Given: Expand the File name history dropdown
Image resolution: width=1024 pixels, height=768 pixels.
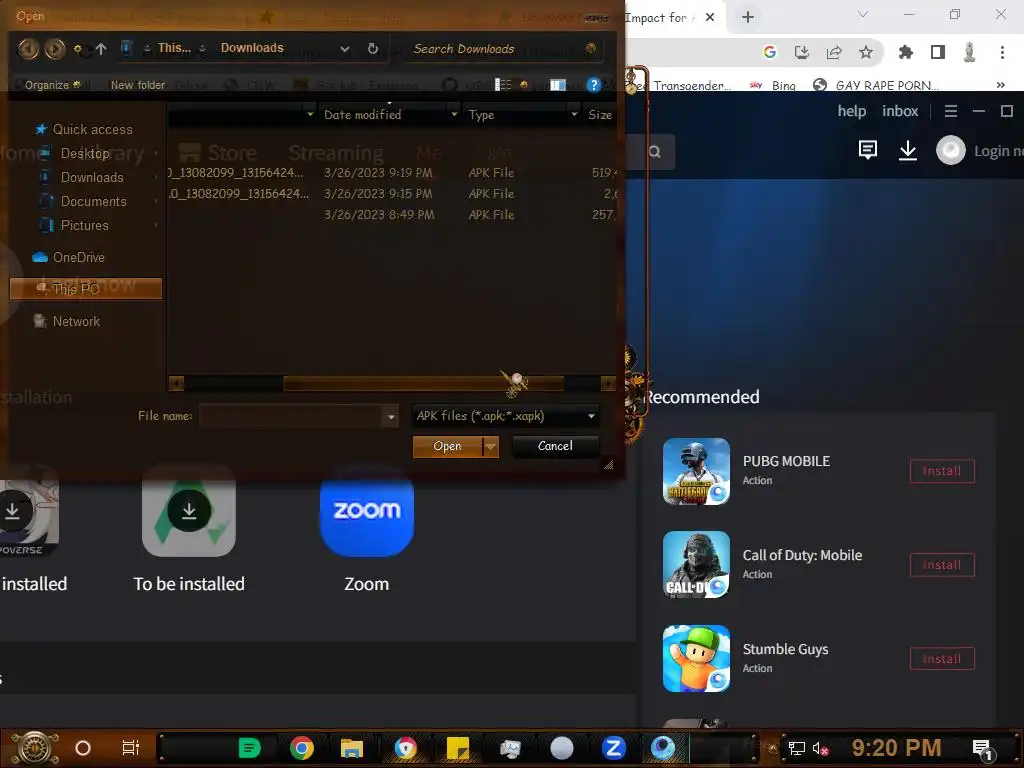Looking at the screenshot, I should point(391,417).
